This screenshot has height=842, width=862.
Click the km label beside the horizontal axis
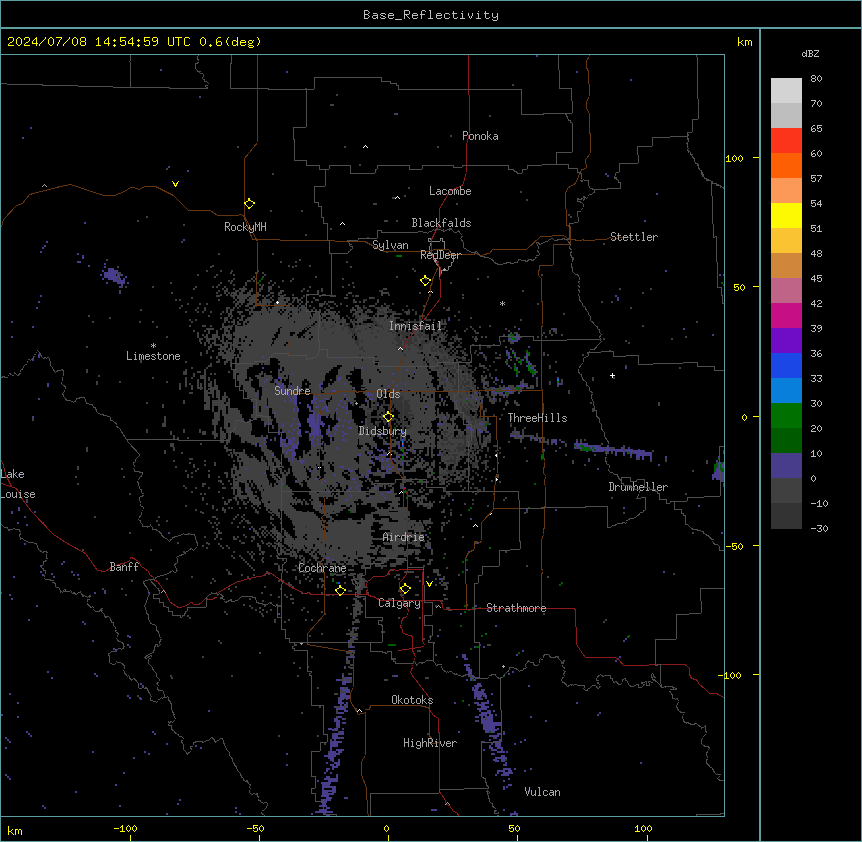[15, 831]
